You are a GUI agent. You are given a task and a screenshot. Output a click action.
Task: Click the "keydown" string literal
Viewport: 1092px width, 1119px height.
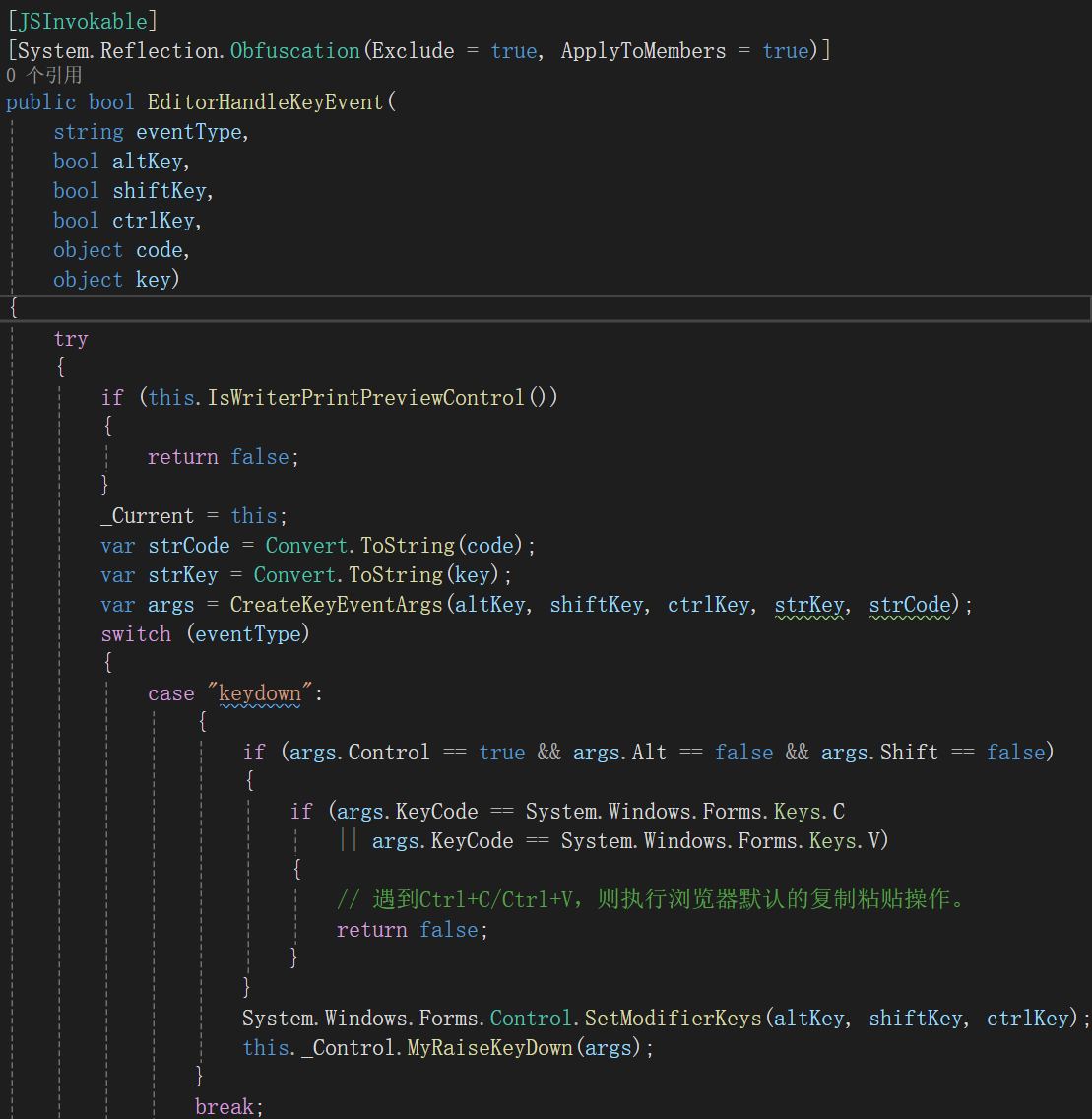(x=260, y=693)
